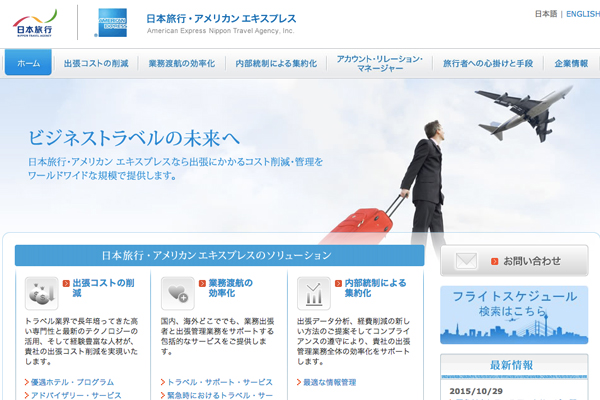Click the money bags cost reduction icon
The height and width of the screenshot is (400, 600).
(x=41, y=294)
